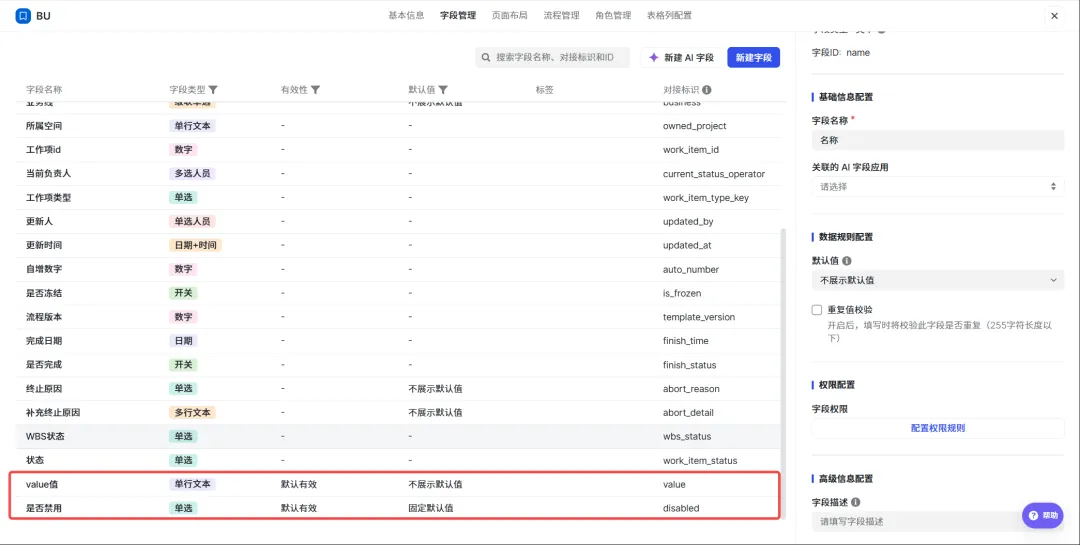Viewport: 1080px width, 545px height.
Task: Click the current_status_operator identifier
Action: 714,174
